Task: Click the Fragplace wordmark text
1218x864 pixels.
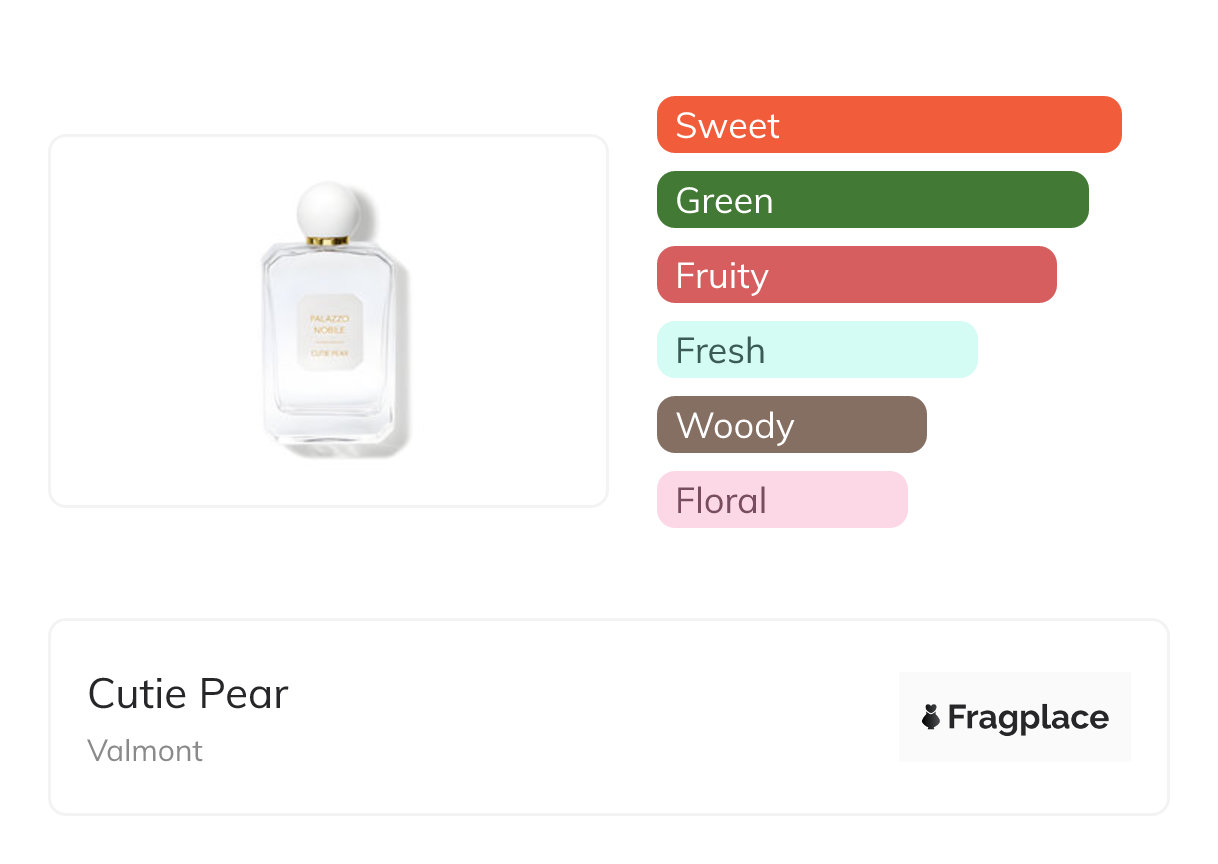Action: (1028, 717)
